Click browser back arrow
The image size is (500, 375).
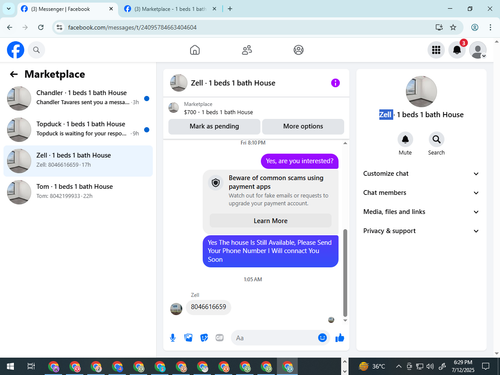tap(10, 27)
